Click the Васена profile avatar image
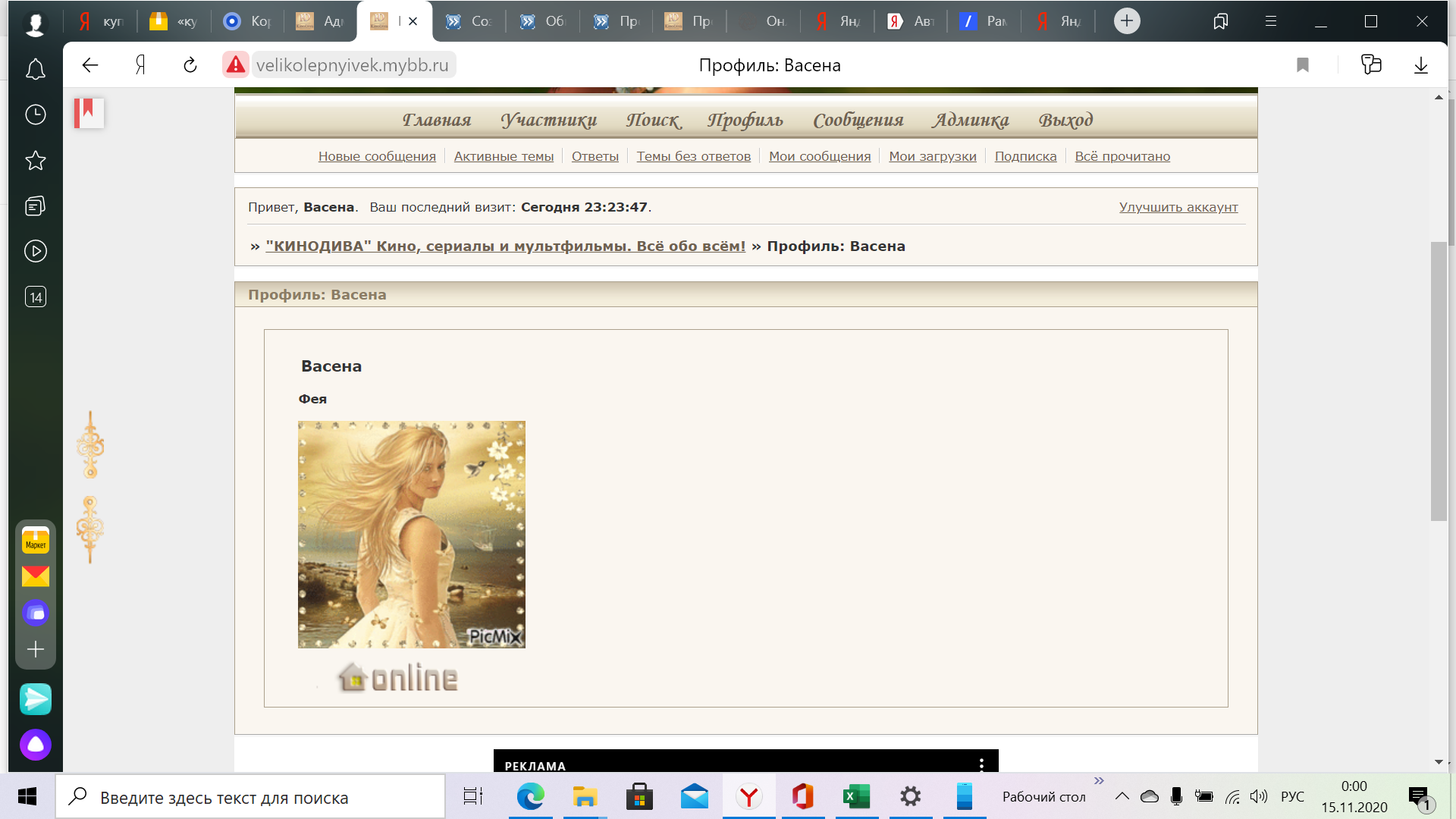 tap(412, 535)
